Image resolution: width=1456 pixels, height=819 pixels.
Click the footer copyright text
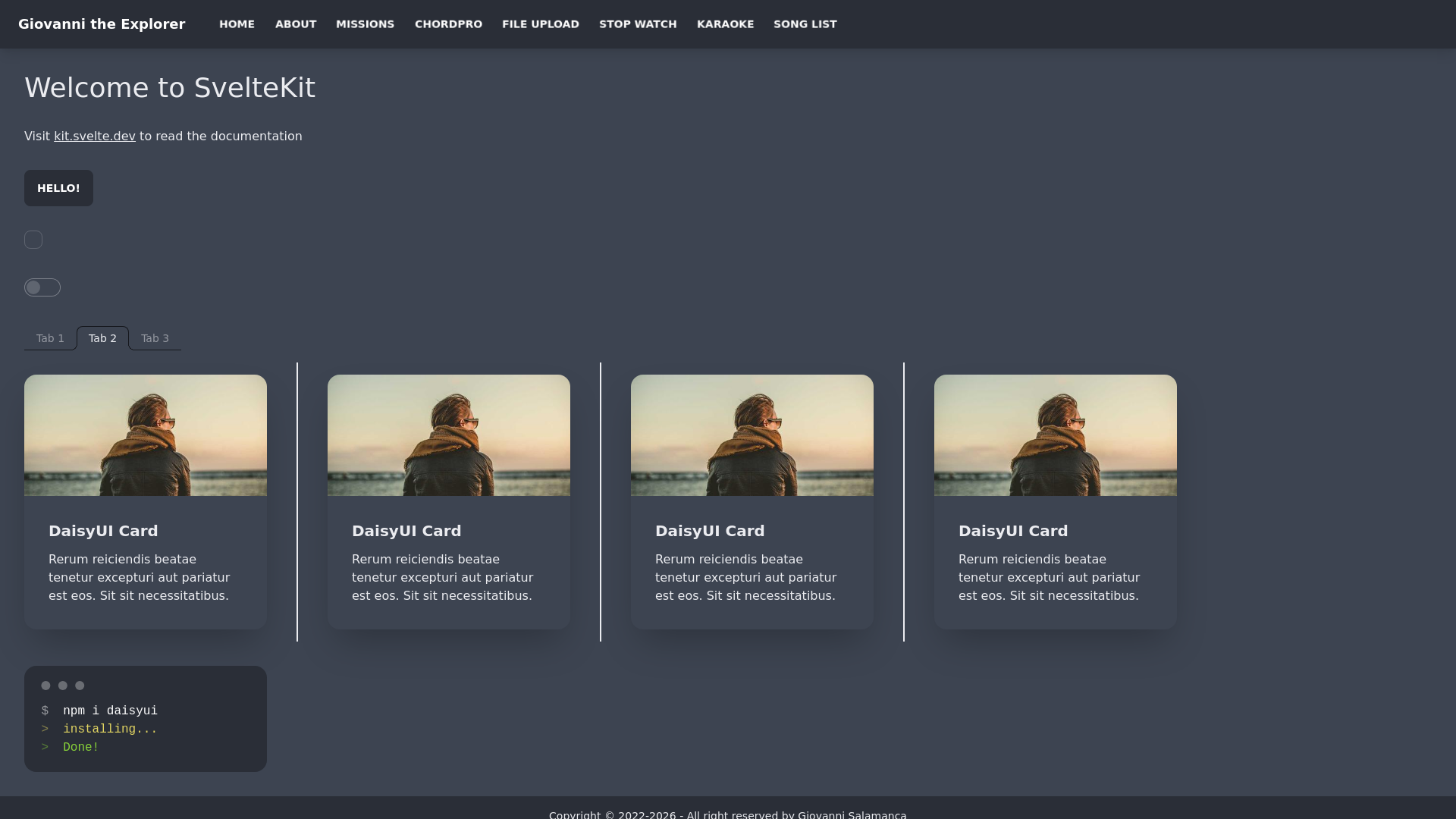click(728, 814)
